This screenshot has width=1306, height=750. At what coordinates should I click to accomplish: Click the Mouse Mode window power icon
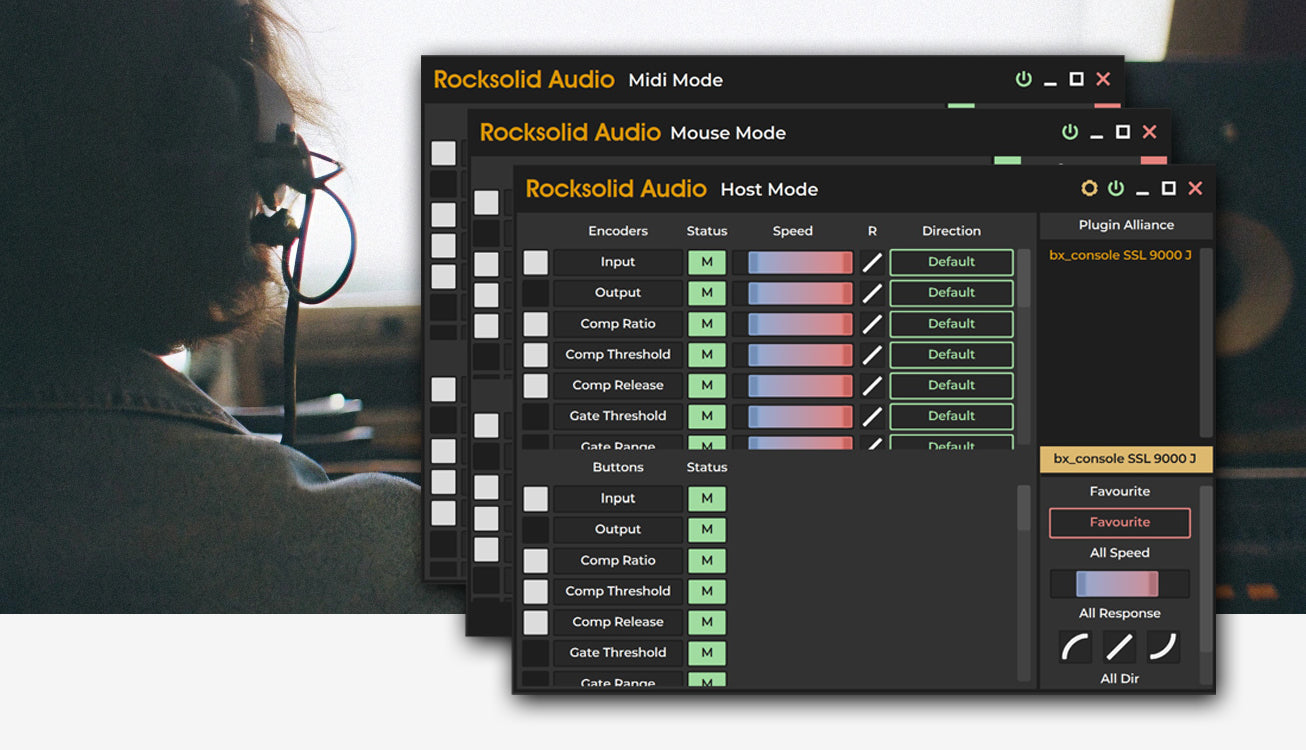[x=1070, y=132]
